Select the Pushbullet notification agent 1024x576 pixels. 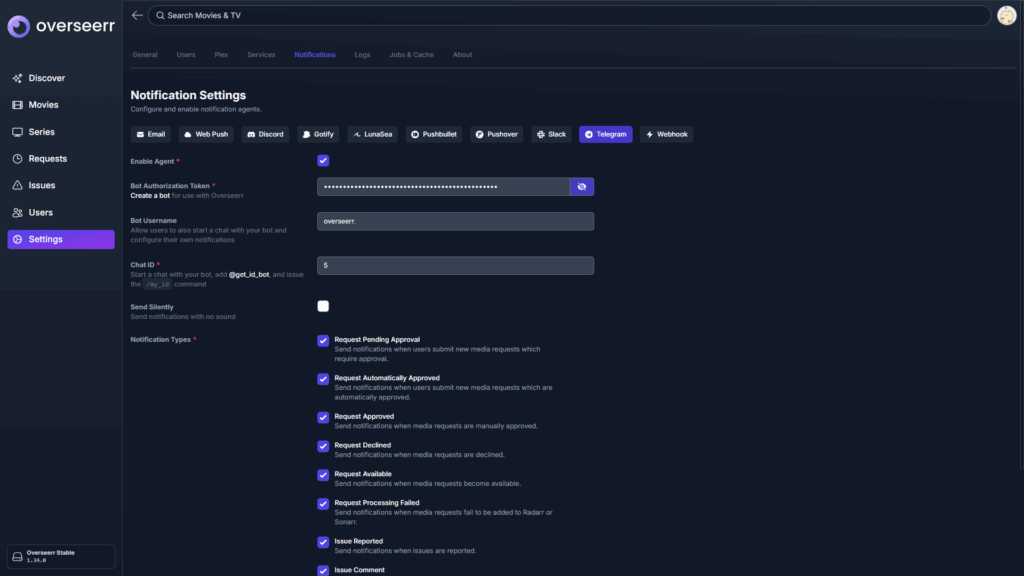click(434, 134)
